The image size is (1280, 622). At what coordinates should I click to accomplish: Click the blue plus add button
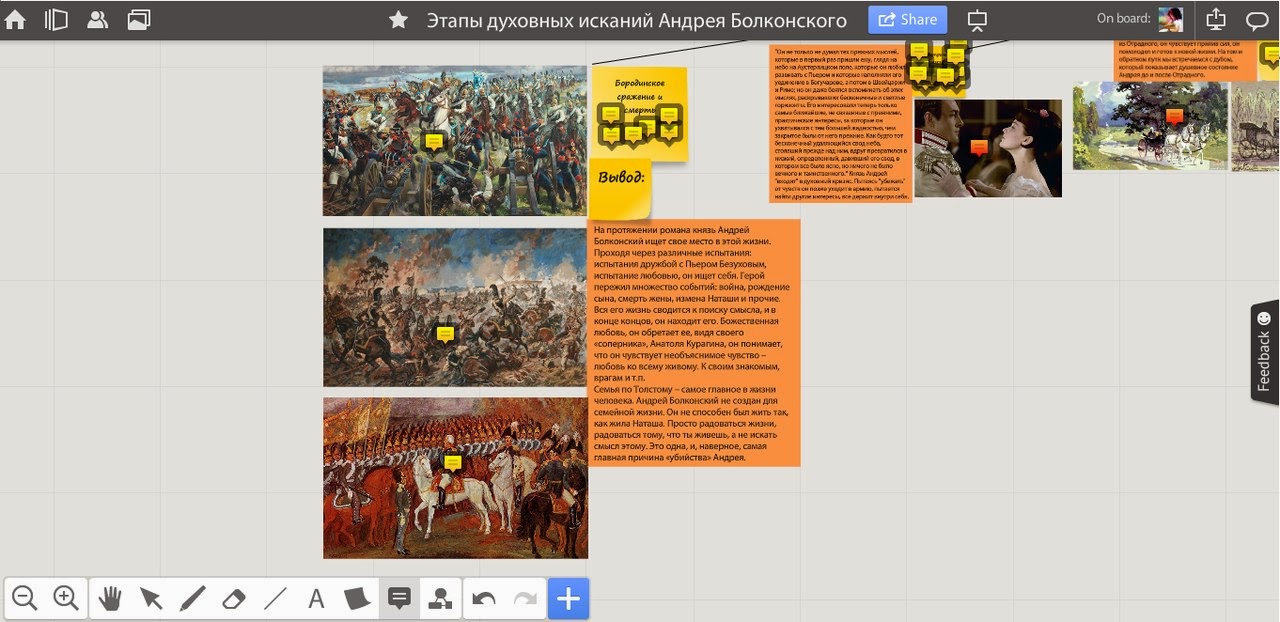[x=568, y=599]
